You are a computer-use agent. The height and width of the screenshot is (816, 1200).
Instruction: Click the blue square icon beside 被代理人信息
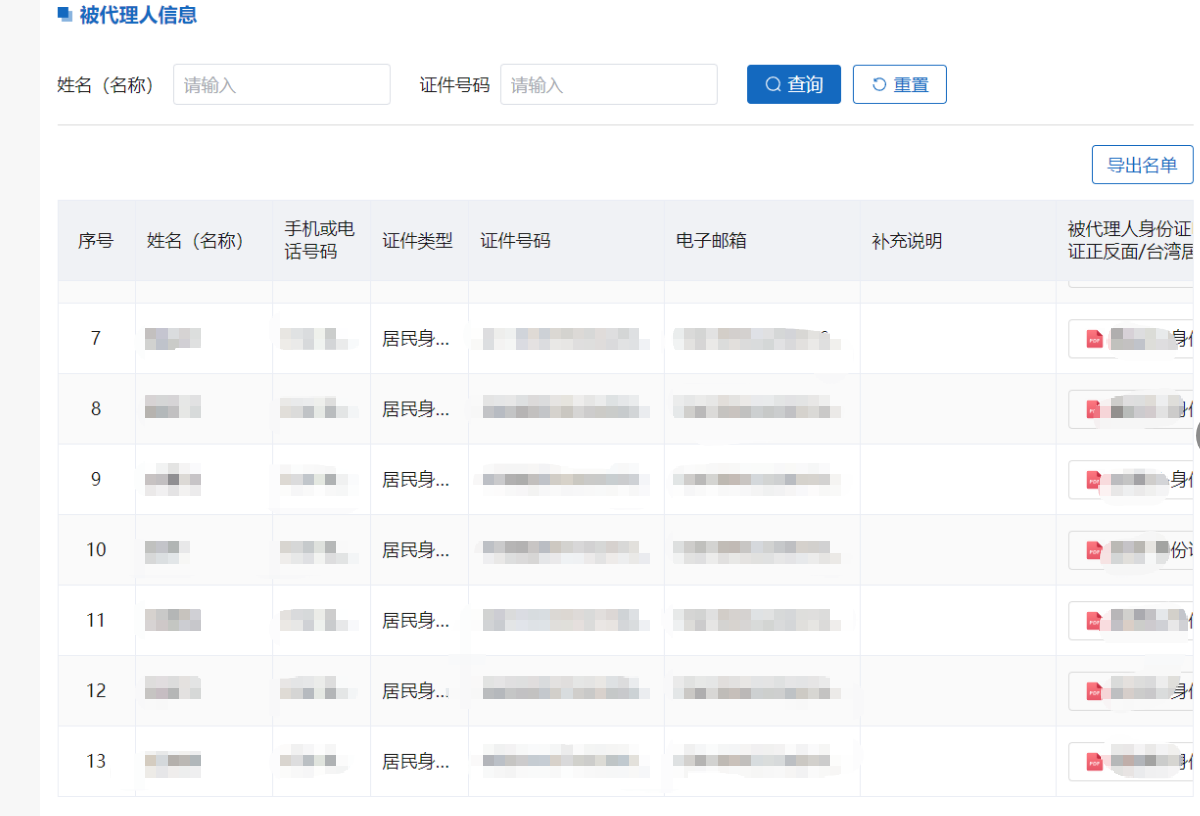click(65, 15)
